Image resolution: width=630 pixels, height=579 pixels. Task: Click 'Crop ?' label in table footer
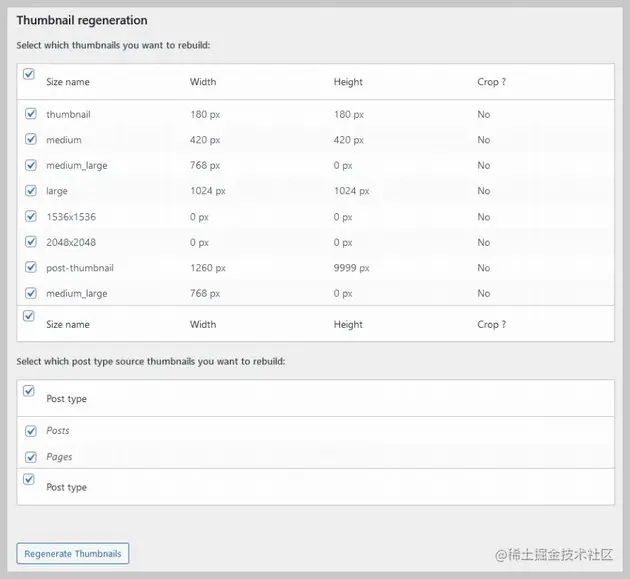pyautogui.click(x=491, y=324)
